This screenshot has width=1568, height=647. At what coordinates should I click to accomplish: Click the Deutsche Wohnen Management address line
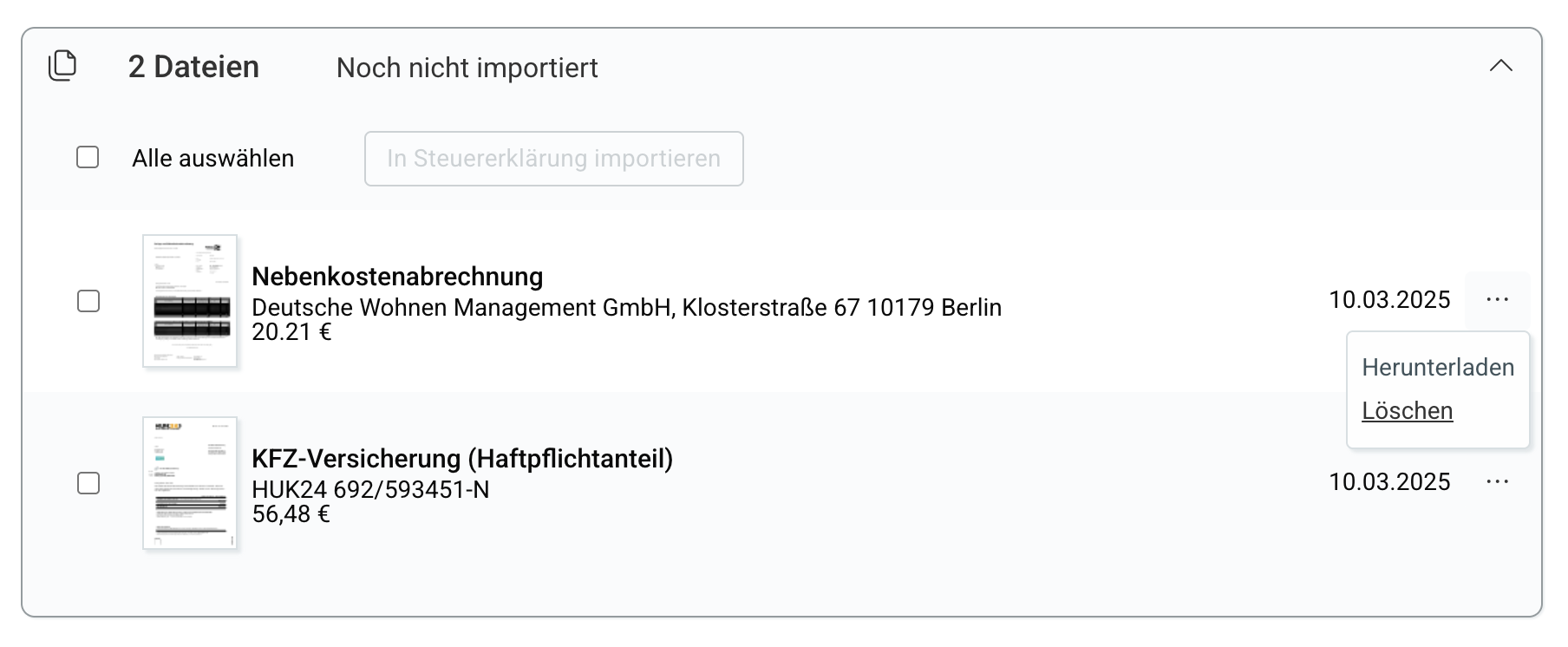[x=626, y=308]
